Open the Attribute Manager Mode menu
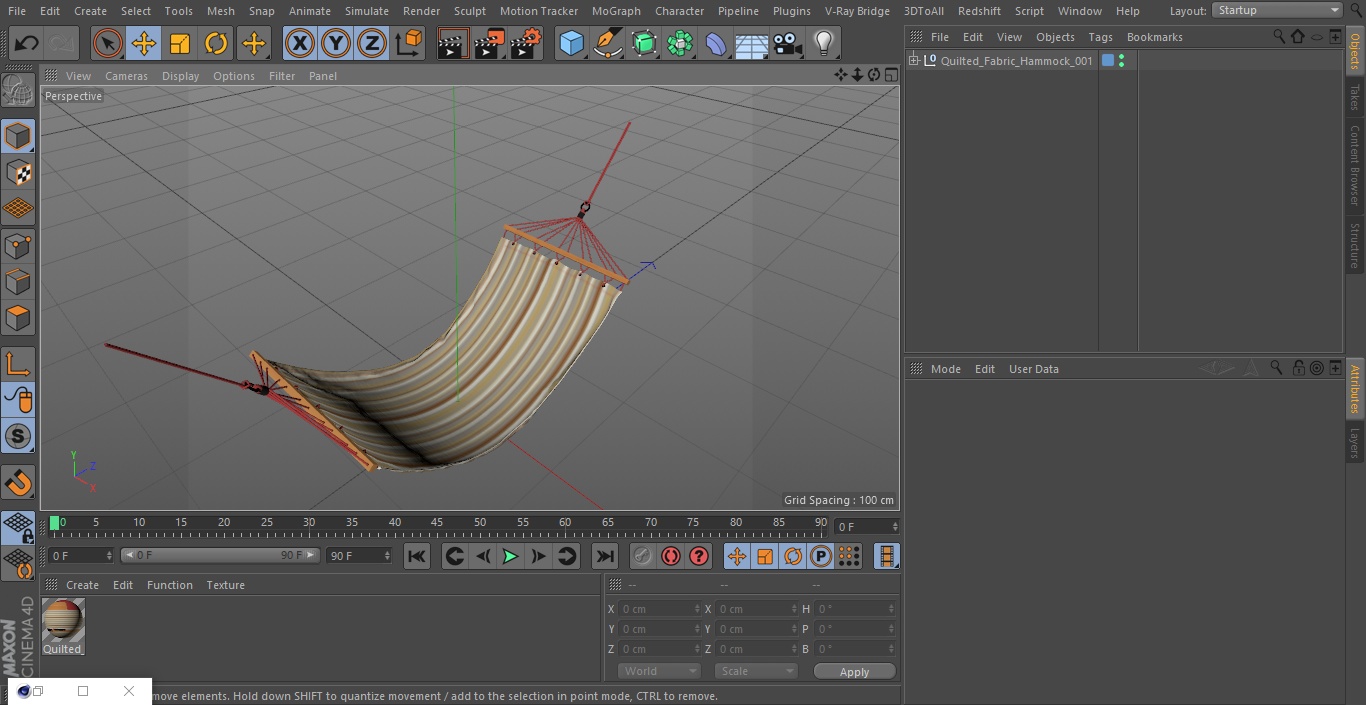 [x=945, y=369]
